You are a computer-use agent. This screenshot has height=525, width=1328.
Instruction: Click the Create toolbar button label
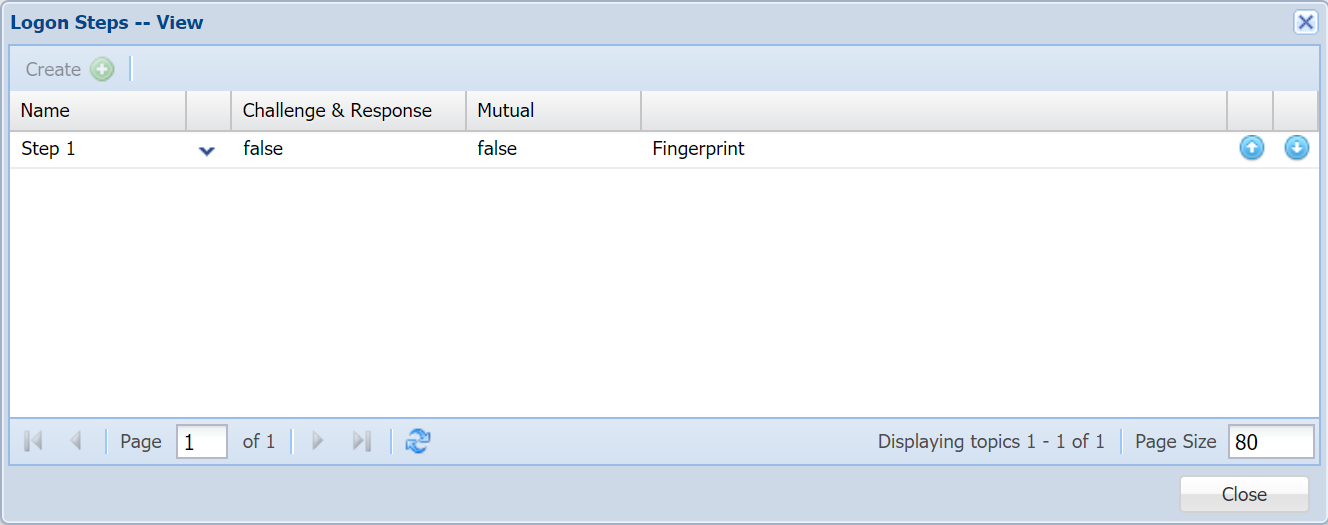pyautogui.click(x=53, y=69)
